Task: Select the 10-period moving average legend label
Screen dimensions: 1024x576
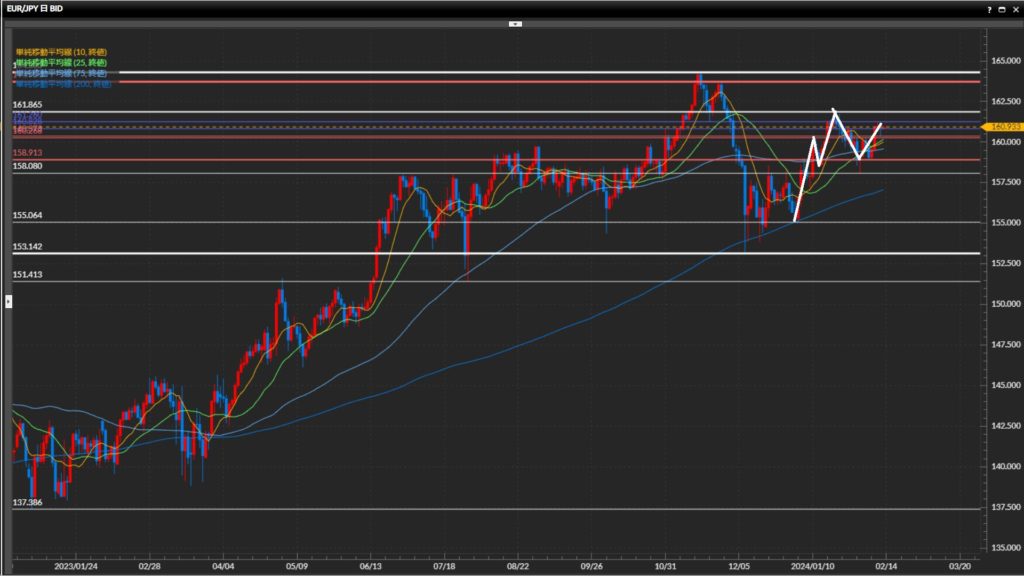Action: [61, 51]
